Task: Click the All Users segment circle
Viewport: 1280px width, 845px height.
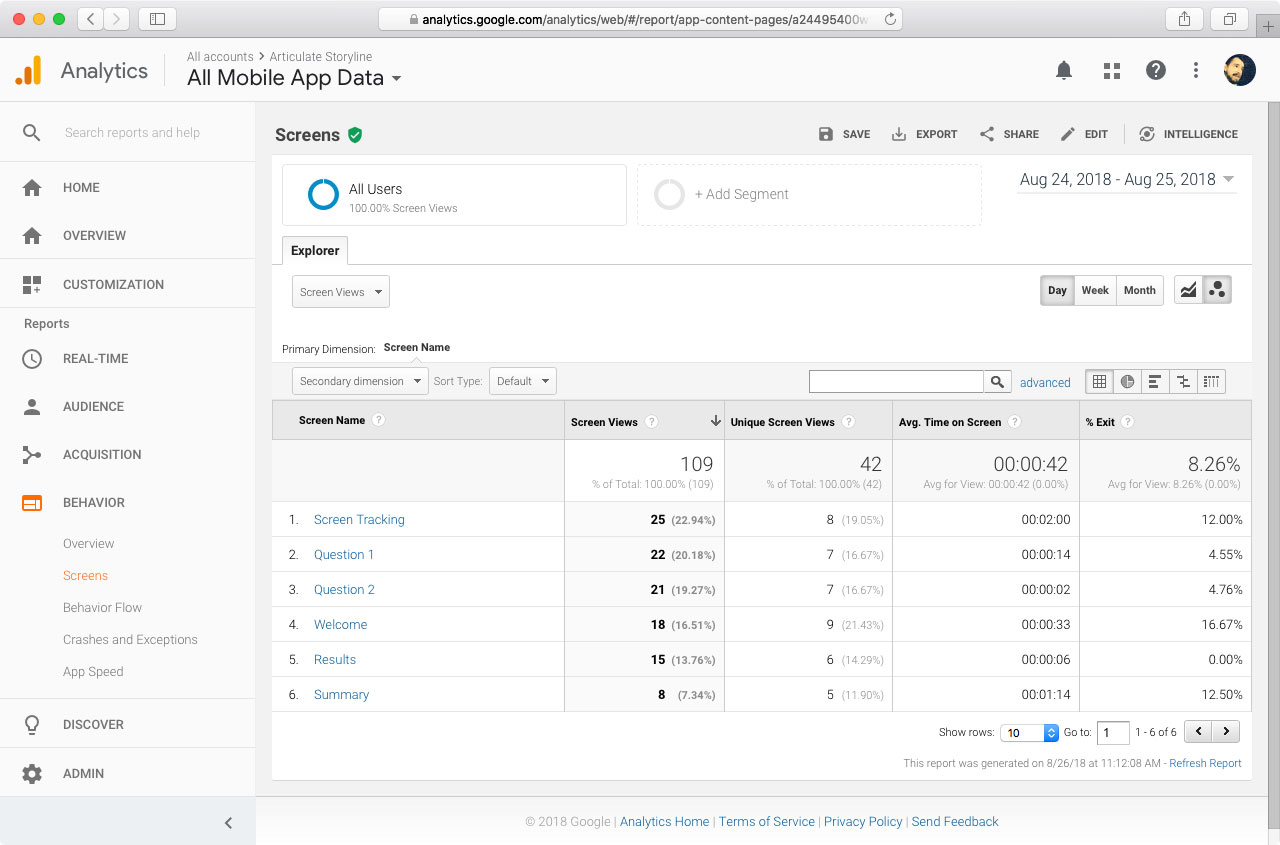Action: [323, 194]
